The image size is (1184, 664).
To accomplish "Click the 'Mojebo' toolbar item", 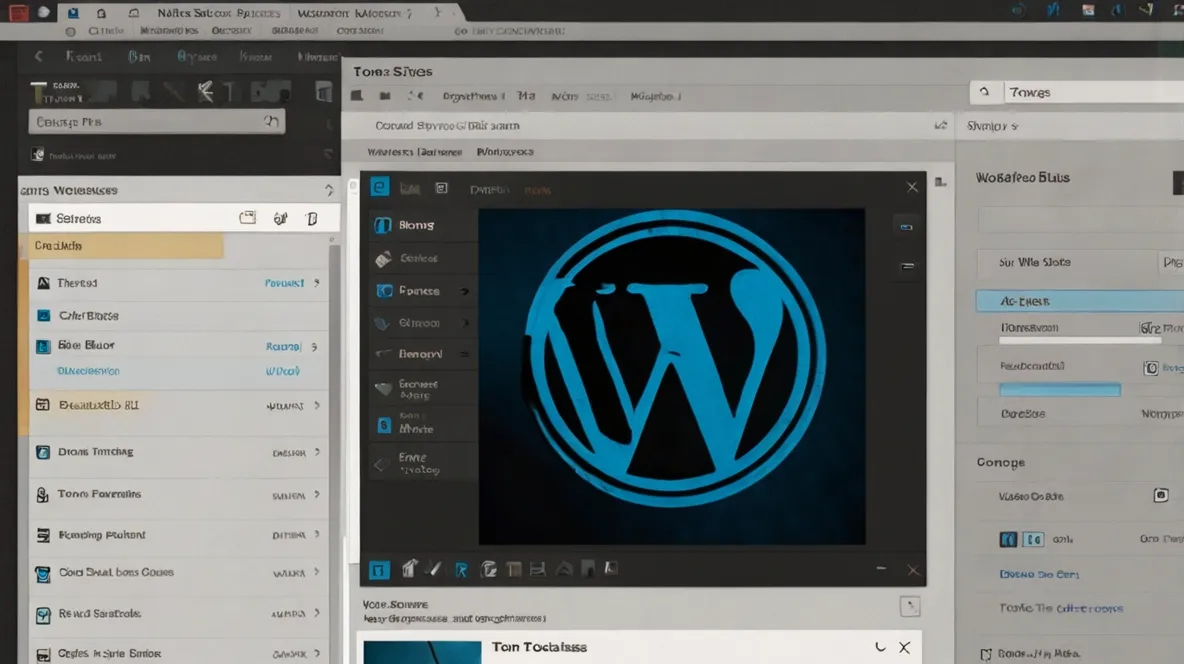I will 655,96.
